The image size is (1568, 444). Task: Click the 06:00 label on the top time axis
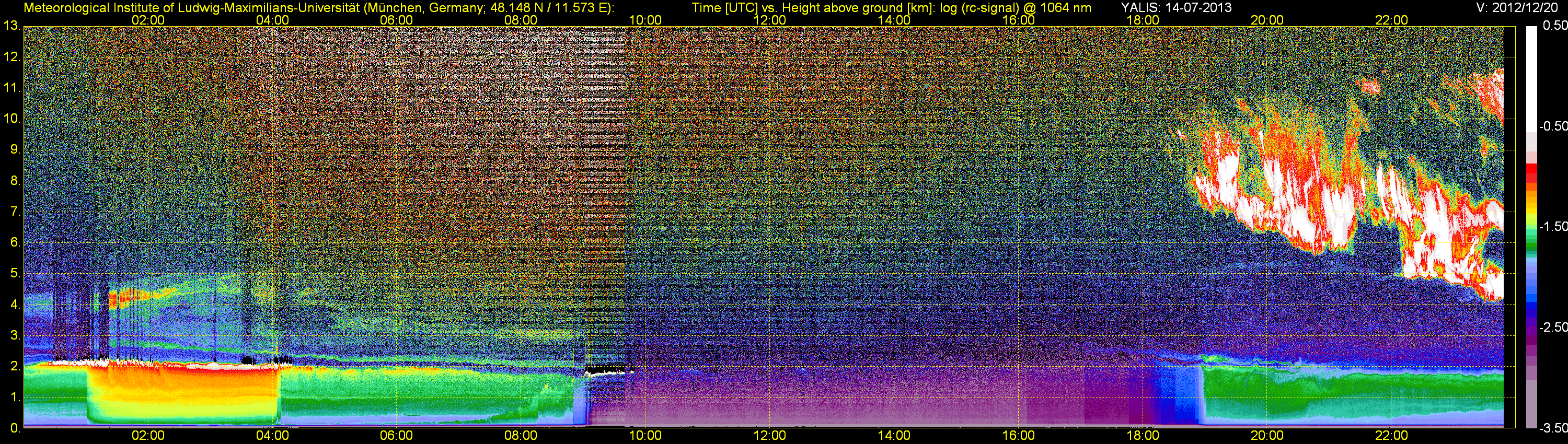pos(396,20)
